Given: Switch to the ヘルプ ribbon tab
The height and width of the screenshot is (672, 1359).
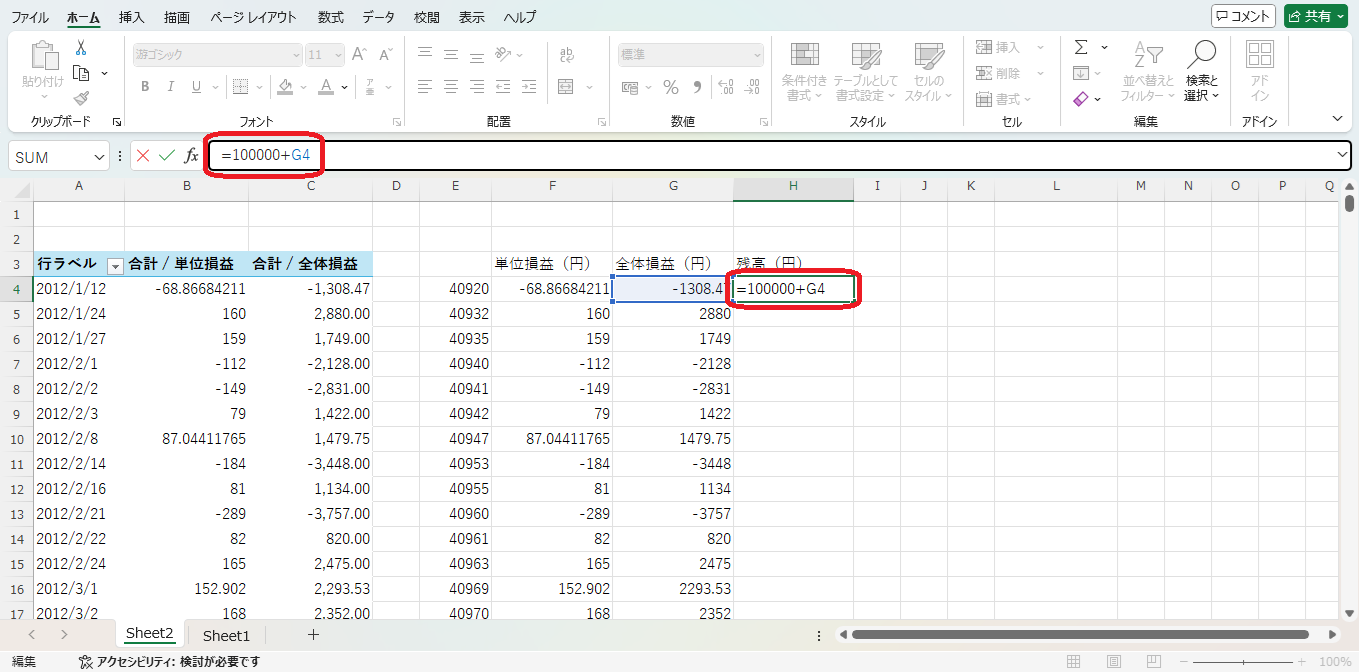Looking at the screenshot, I should pyautogui.click(x=519, y=17).
